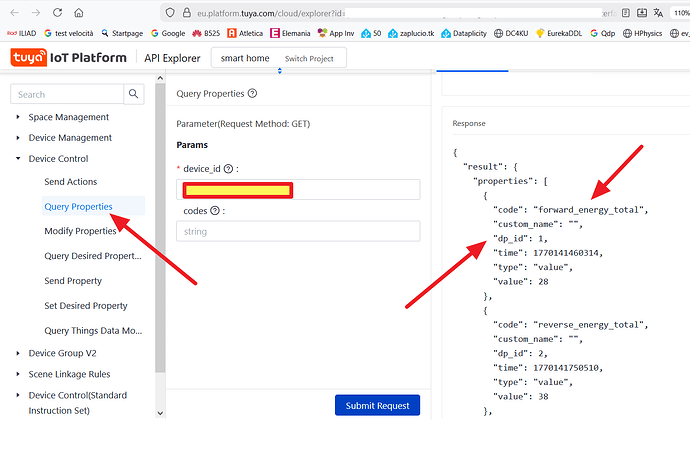The image size is (690, 452).
Task: Expand Device Management tree node
Action: pos(18,138)
